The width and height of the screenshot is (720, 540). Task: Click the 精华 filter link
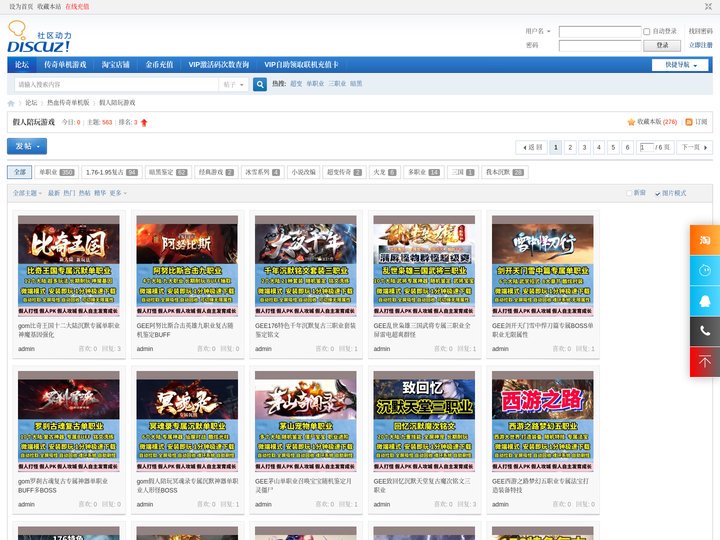pyautogui.click(x=100, y=193)
